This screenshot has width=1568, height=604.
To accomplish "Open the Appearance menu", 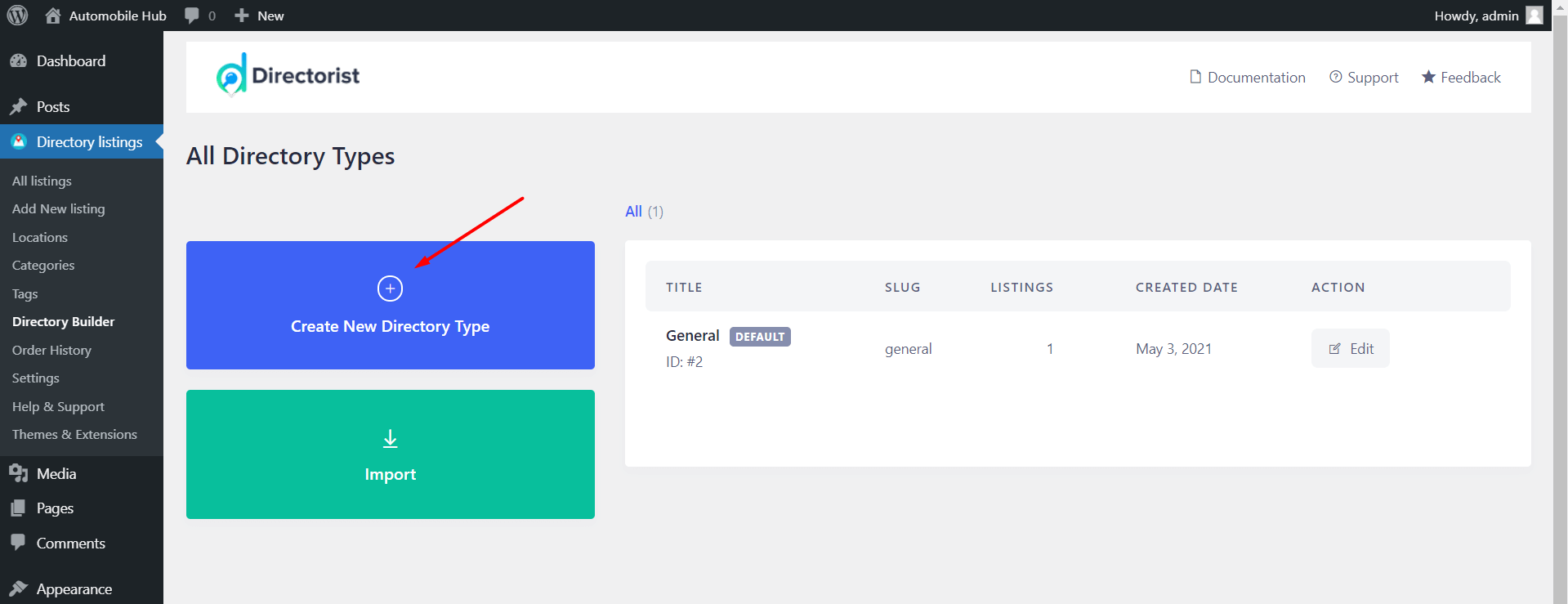I will tap(82, 588).
